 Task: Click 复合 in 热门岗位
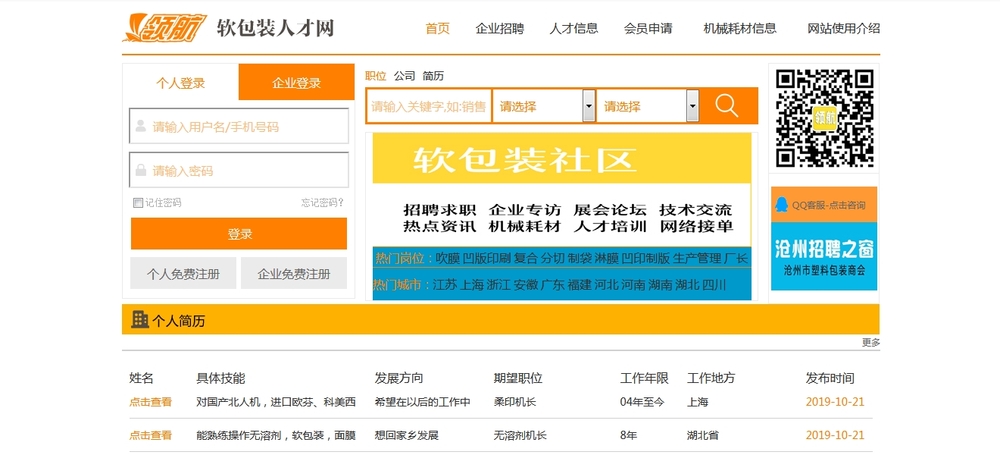(526, 258)
